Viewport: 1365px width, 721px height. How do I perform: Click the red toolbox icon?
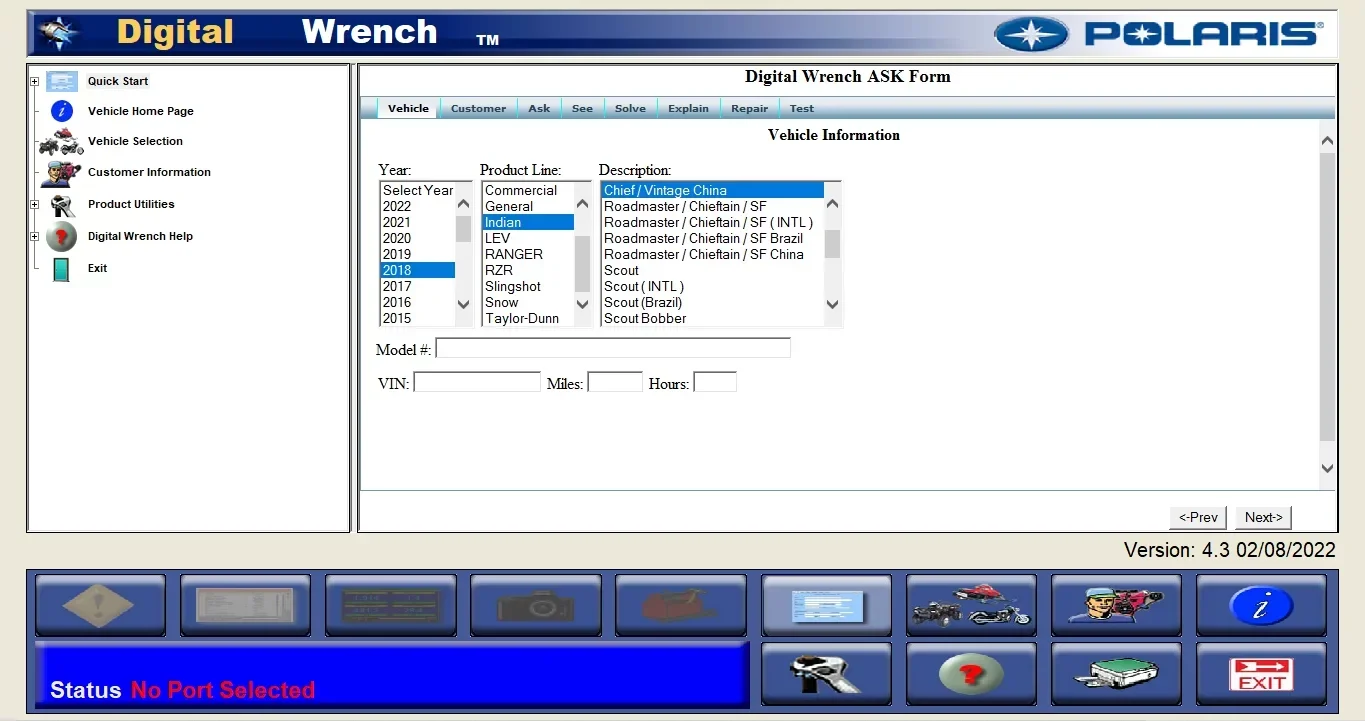(680, 604)
